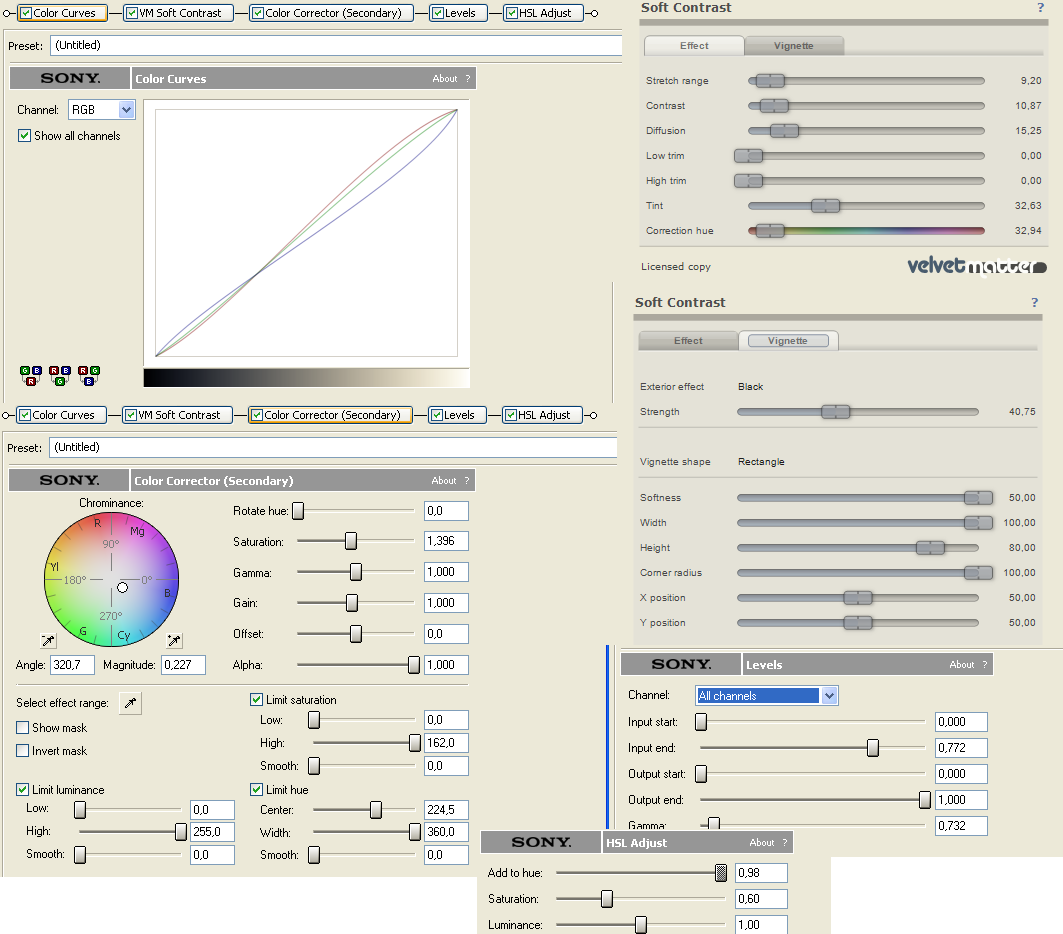
Task: Disable Show all channels checkbox
Action: pyautogui.click(x=25, y=136)
